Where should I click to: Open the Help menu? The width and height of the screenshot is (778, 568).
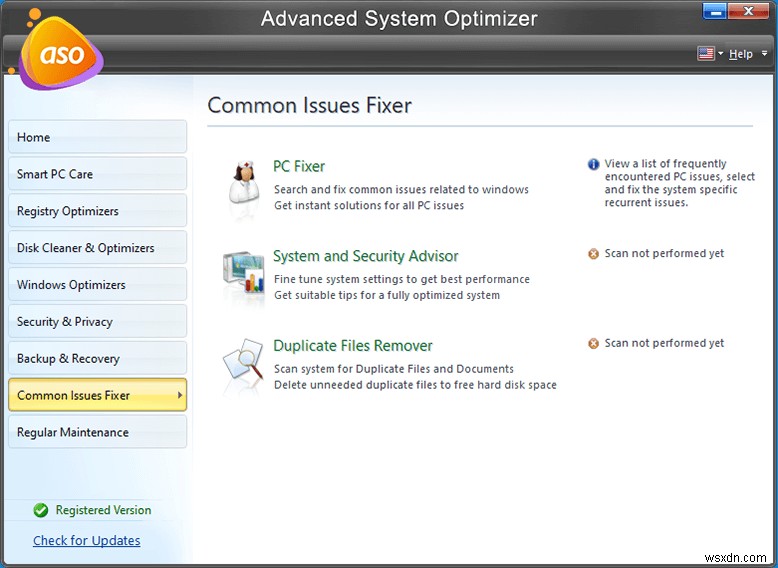pyautogui.click(x=740, y=54)
